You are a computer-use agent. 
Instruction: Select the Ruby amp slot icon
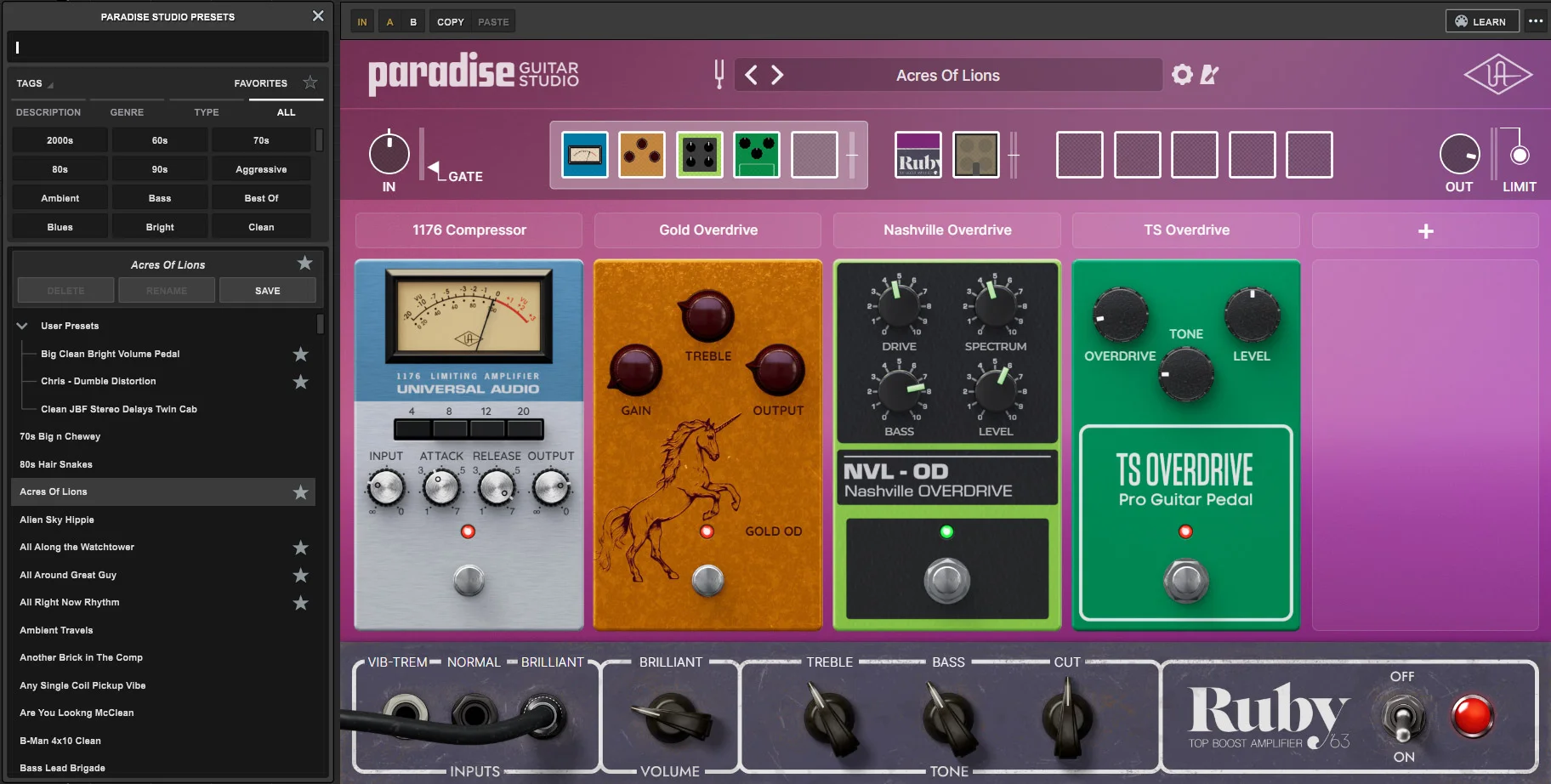pos(918,155)
